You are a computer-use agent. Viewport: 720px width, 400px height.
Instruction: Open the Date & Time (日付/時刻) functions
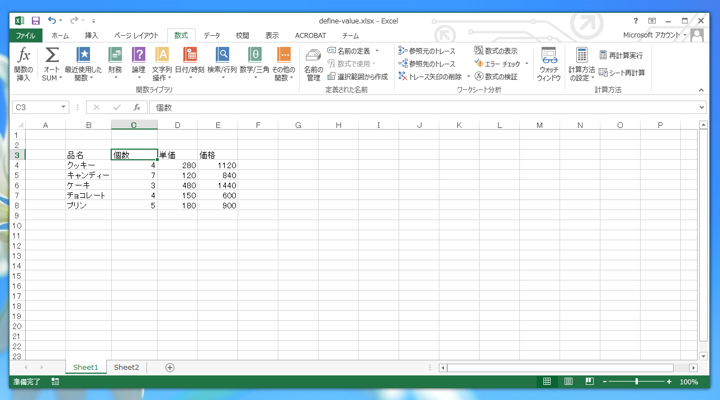point(190,64)
